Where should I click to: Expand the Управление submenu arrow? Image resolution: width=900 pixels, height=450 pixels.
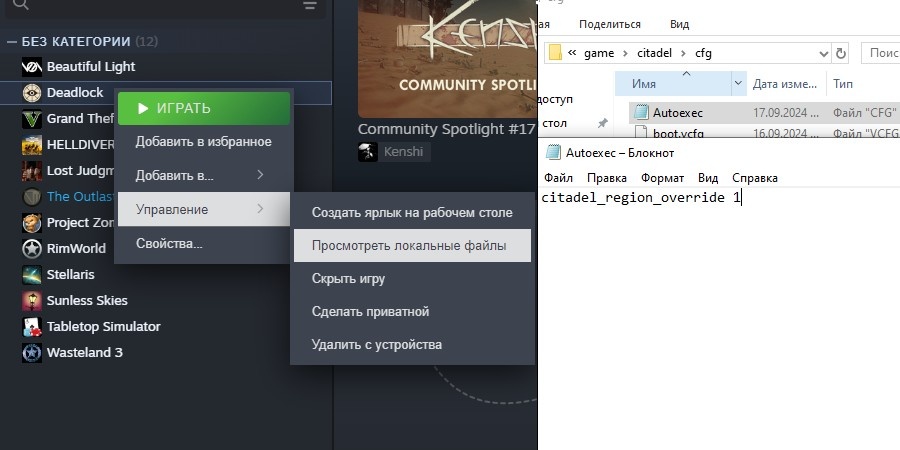pos(260,208)
